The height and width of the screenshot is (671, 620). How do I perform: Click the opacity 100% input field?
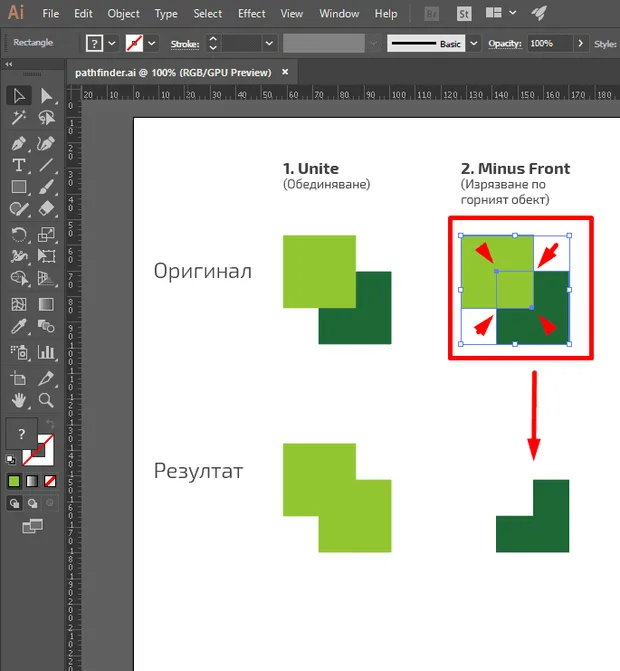coord(550,43)
